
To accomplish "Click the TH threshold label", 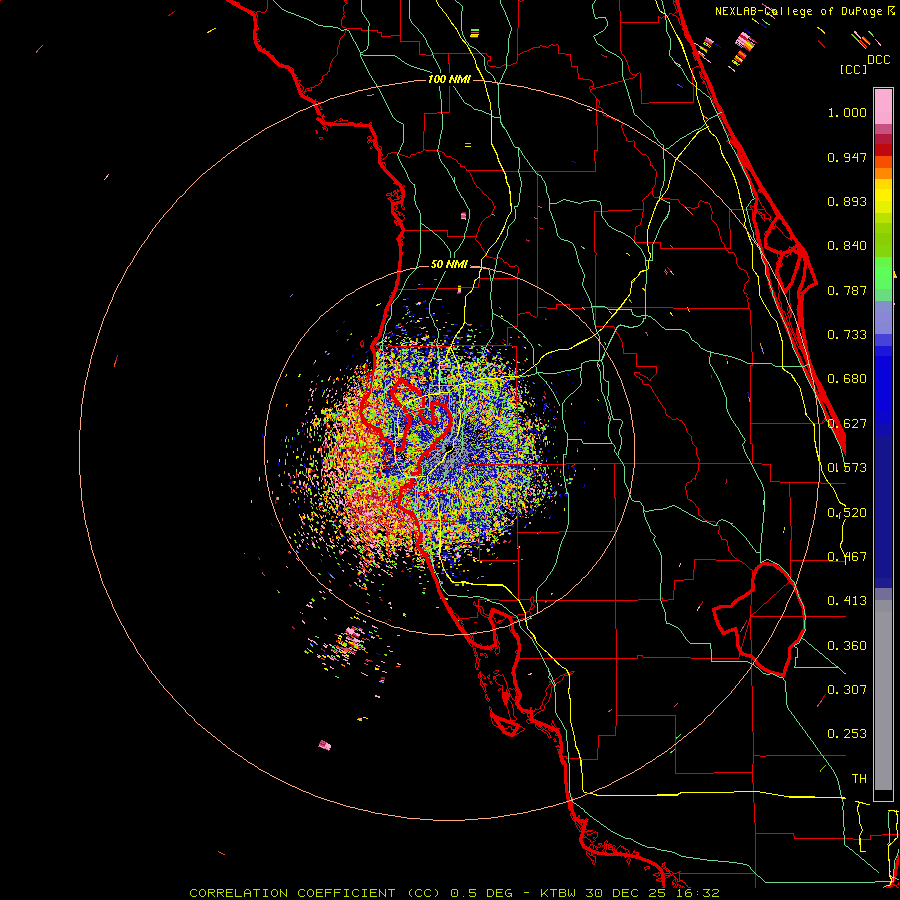I will coord(859,779).
